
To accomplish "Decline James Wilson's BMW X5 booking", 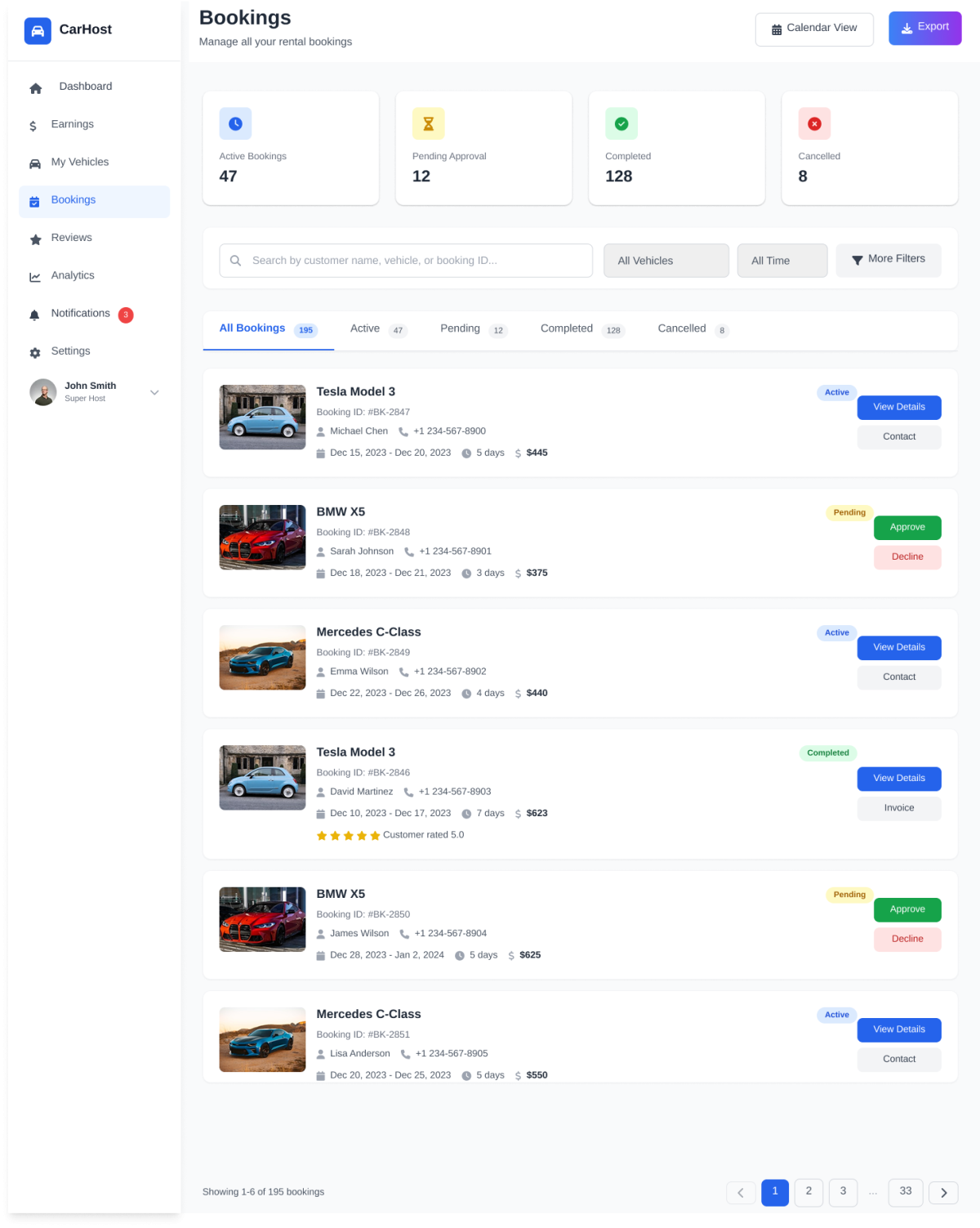I will (906, 940).
